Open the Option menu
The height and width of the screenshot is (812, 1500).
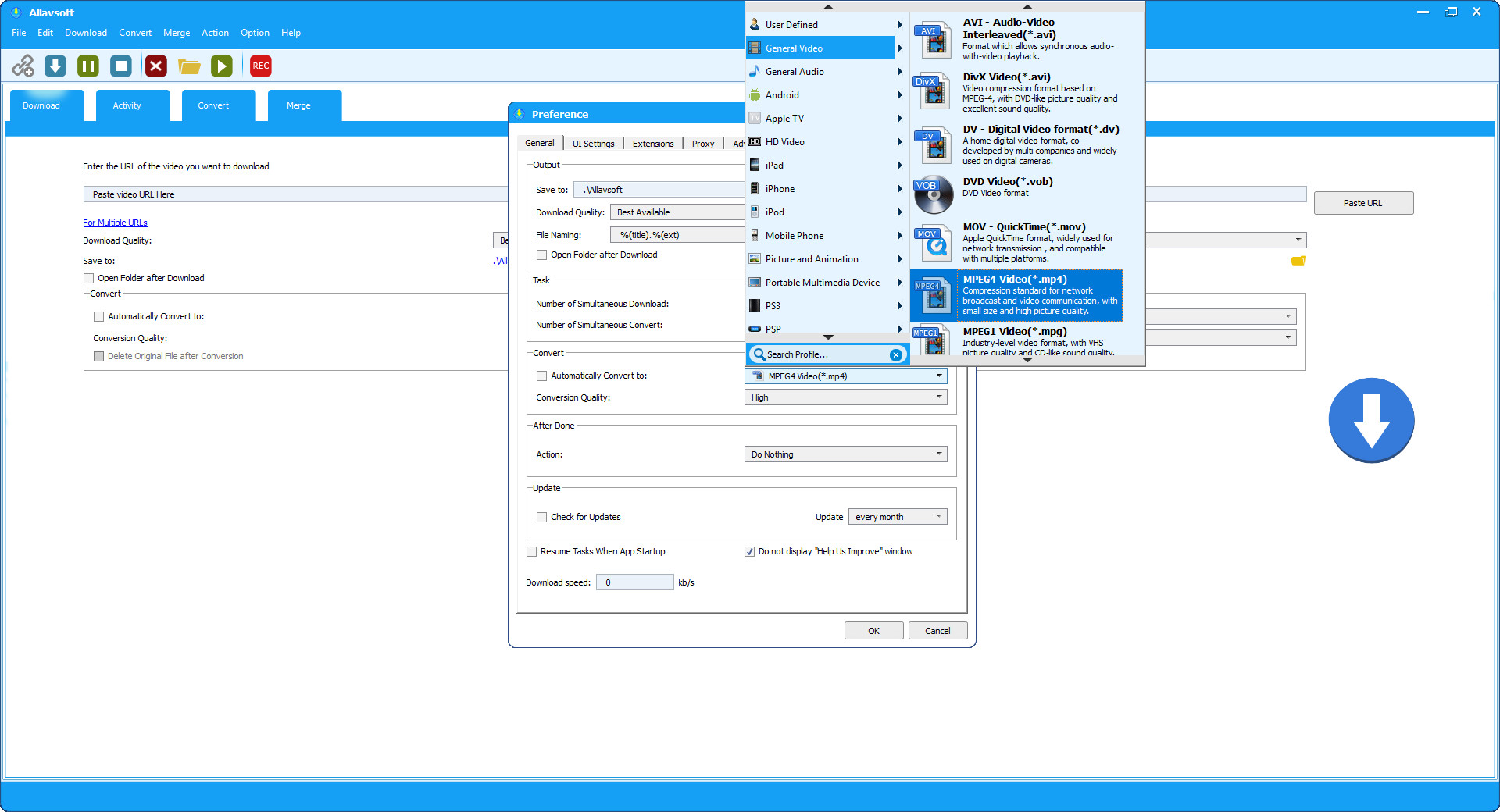pos(255,33)
